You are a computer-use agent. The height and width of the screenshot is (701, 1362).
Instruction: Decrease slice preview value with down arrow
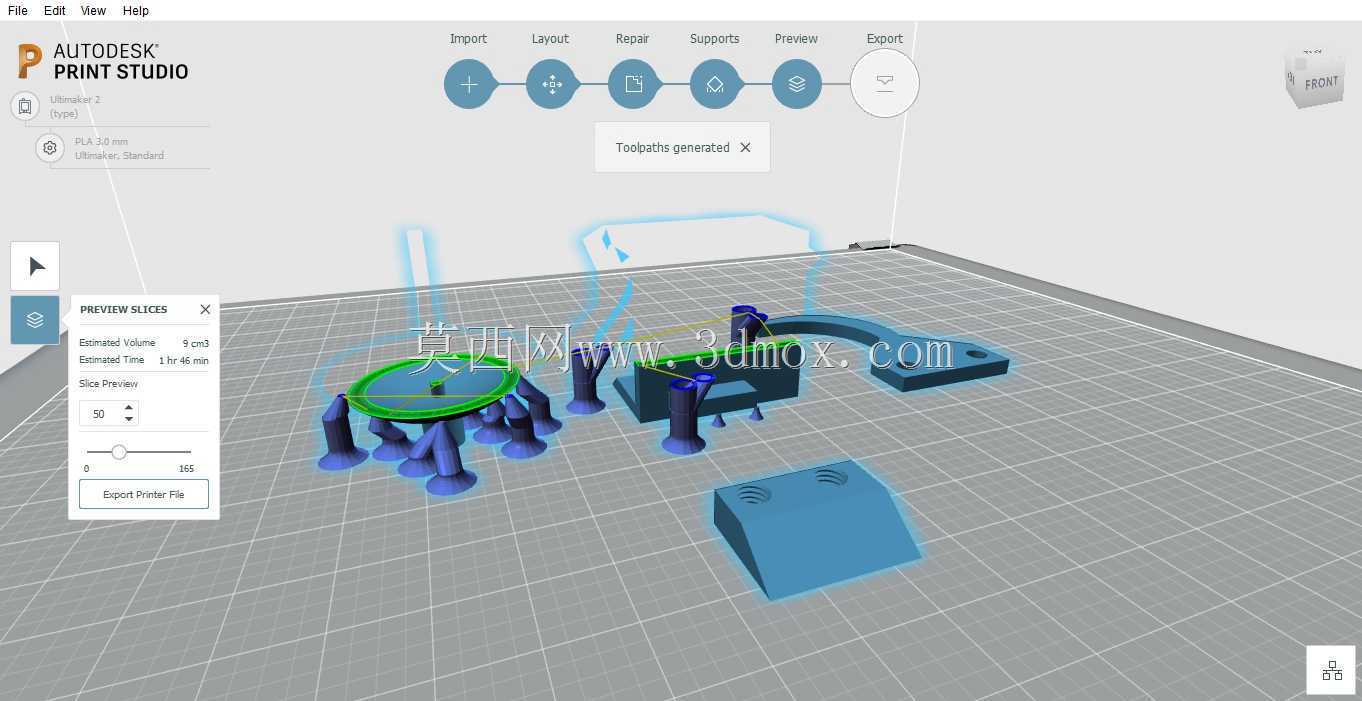point(129,419)
